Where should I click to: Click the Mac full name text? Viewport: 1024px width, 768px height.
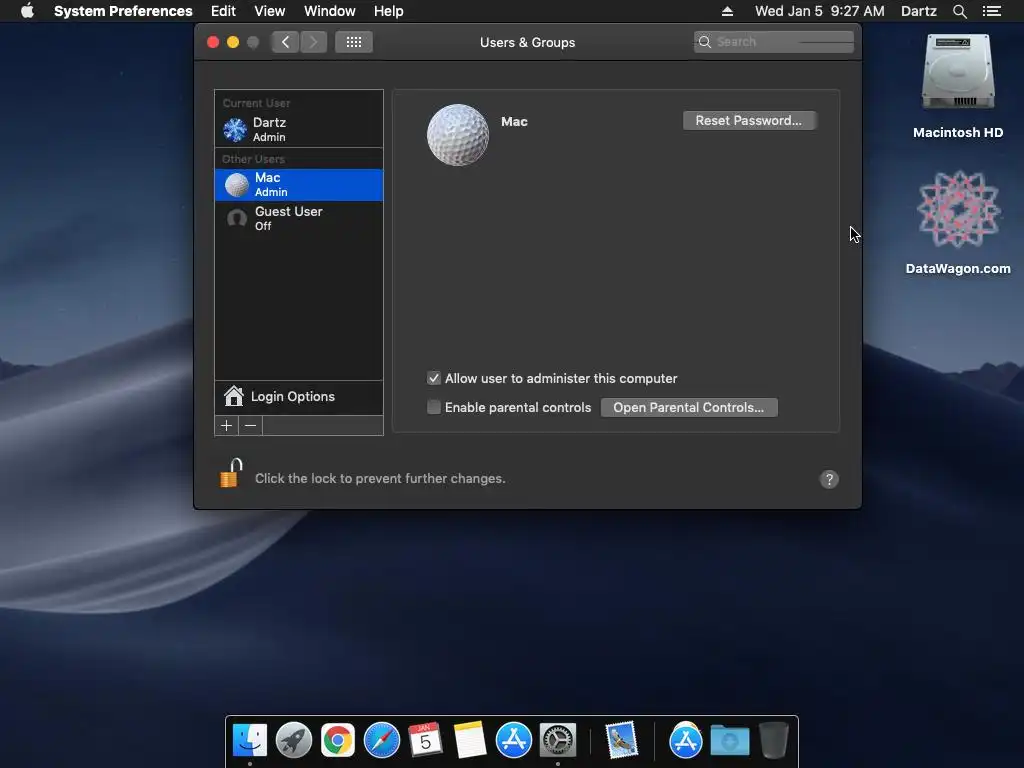pos(515,121)
